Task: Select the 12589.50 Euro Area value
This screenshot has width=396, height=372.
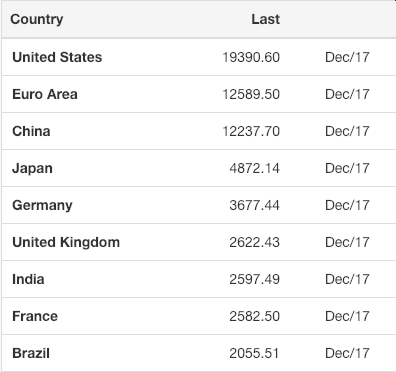Action: pyautogui.click(x=251, y=94)
